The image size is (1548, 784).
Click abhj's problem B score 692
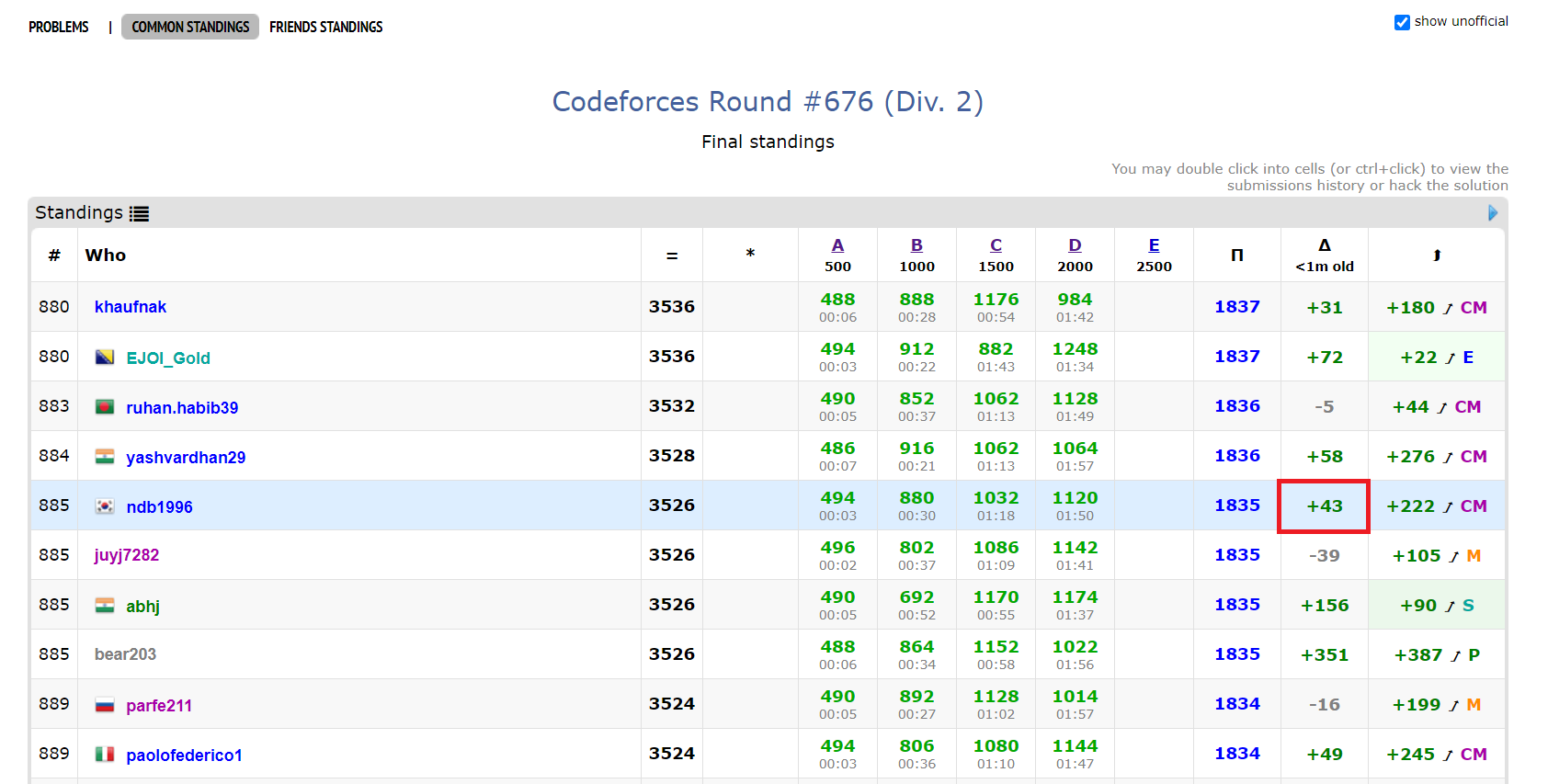(916, 597)
